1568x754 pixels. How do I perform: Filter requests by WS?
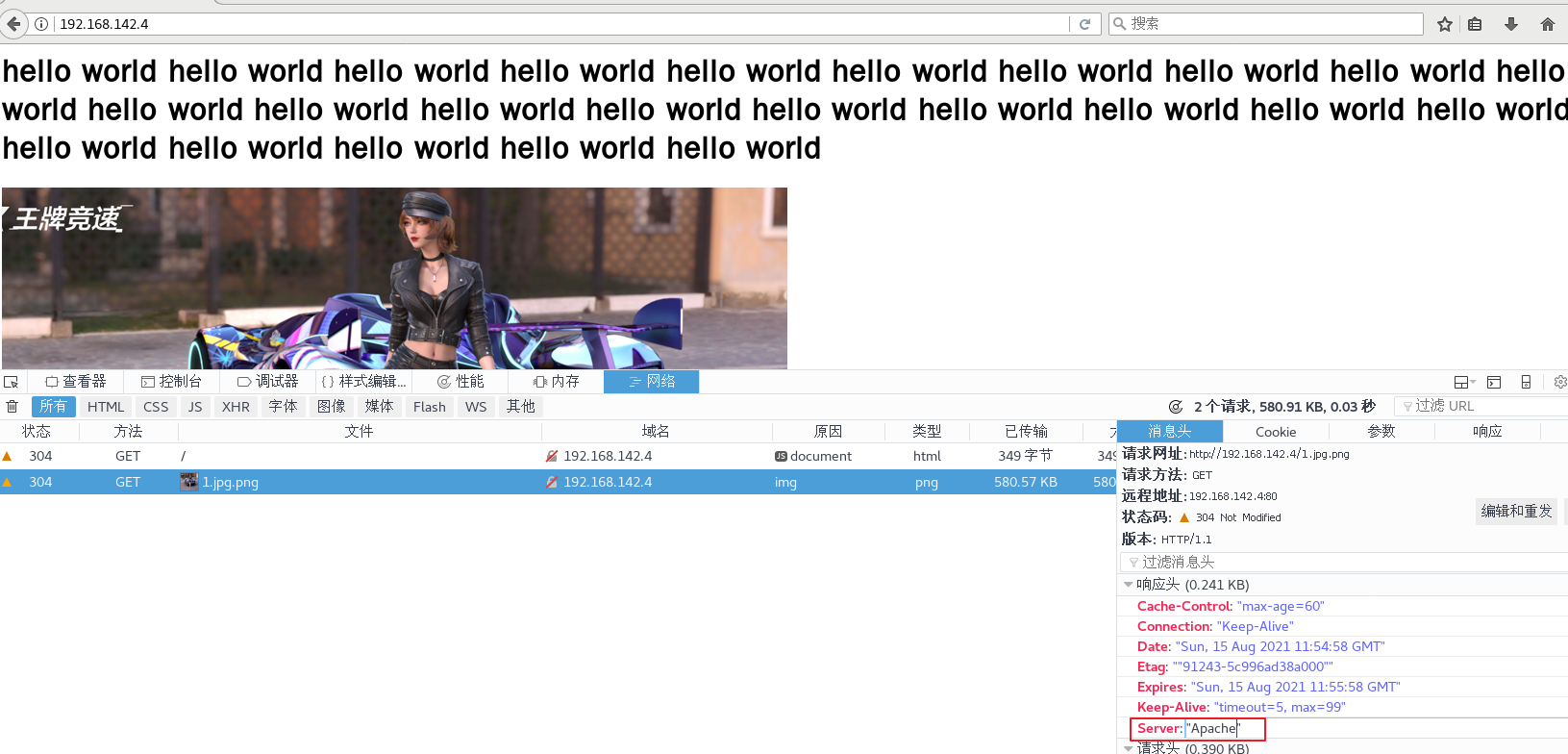pyautogui.click(x=476, y=407)
